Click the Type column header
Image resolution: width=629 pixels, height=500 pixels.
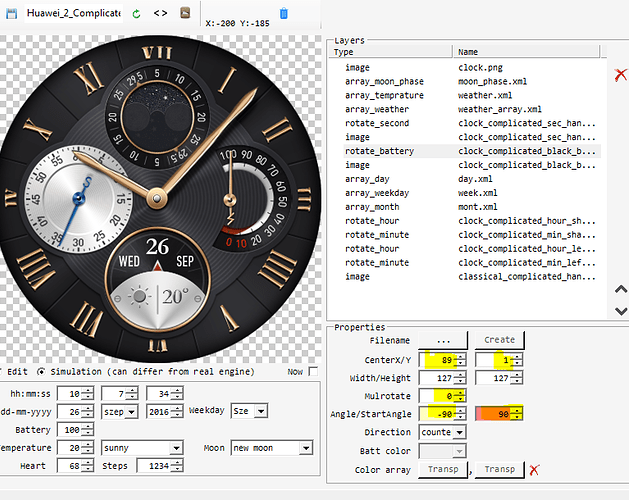391,52
